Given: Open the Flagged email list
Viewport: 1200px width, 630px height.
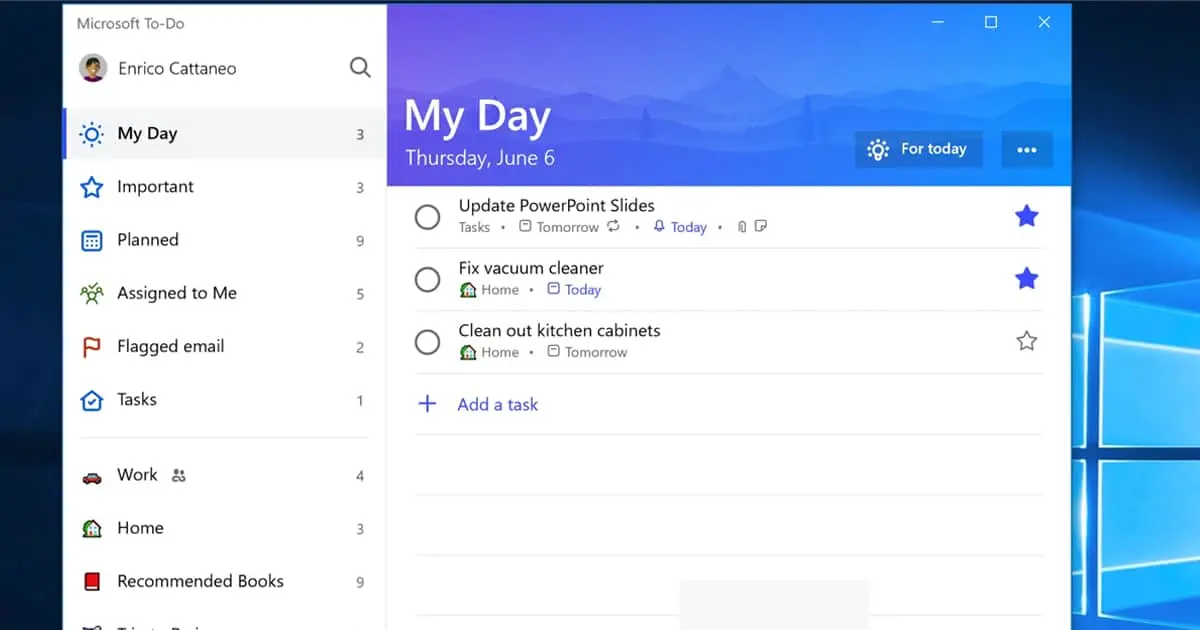Looking at the screenshot, I should point(225,347).
